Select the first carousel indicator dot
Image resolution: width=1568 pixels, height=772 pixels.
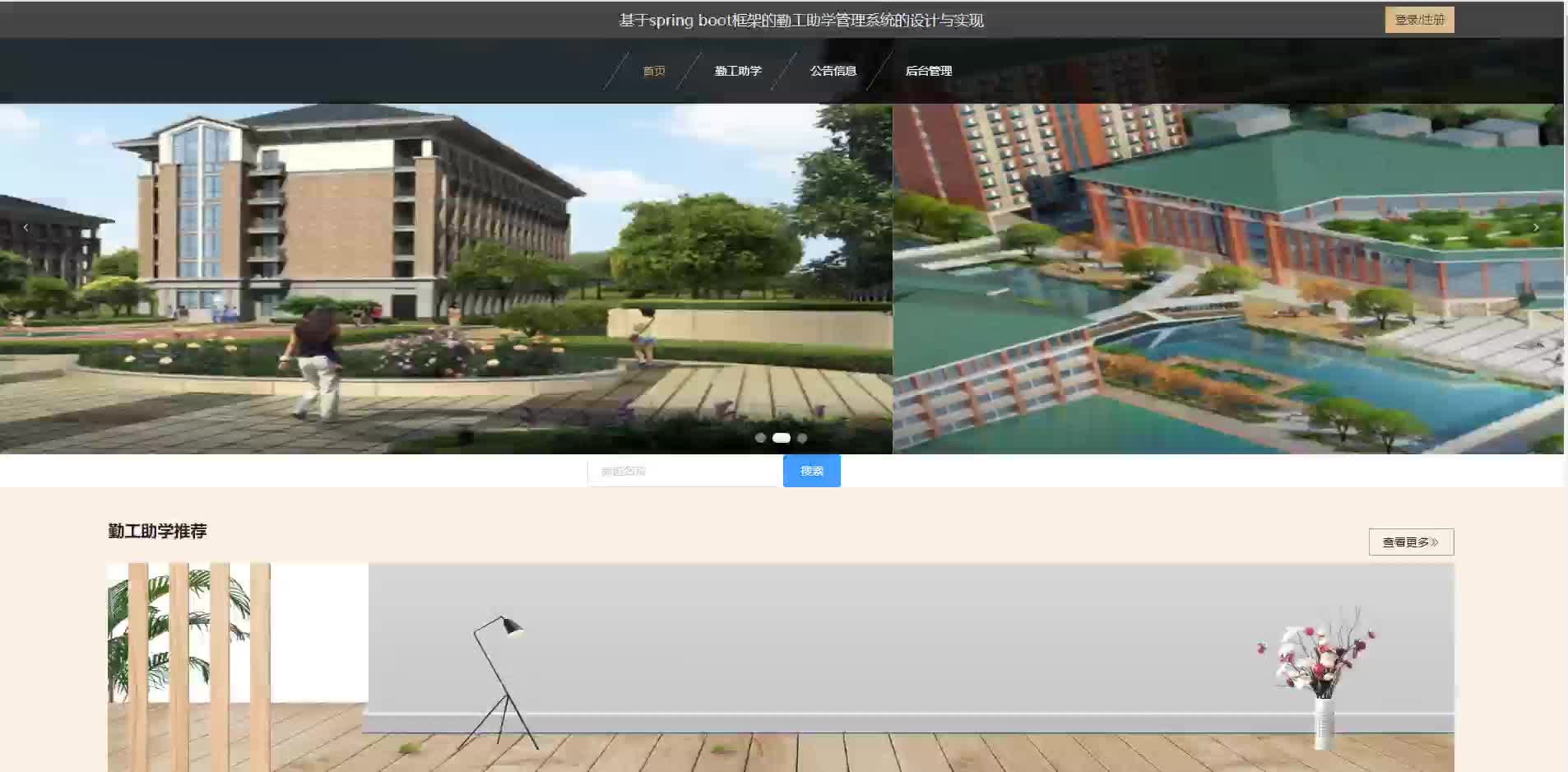tap(760, 438)
